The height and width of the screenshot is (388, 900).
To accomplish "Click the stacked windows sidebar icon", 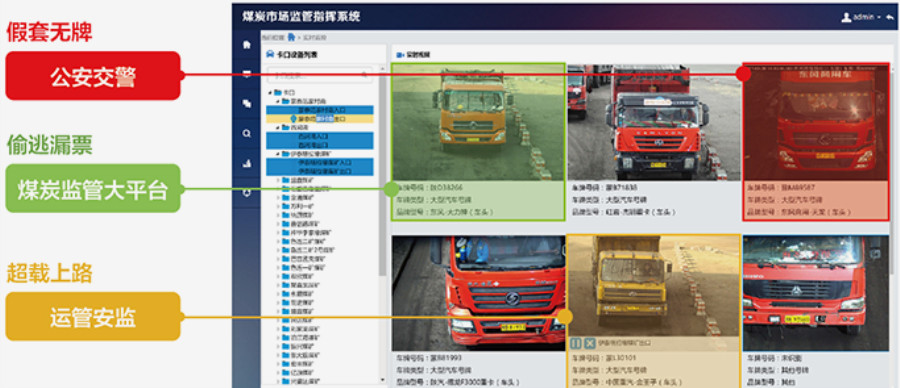I will coord(247,104).
